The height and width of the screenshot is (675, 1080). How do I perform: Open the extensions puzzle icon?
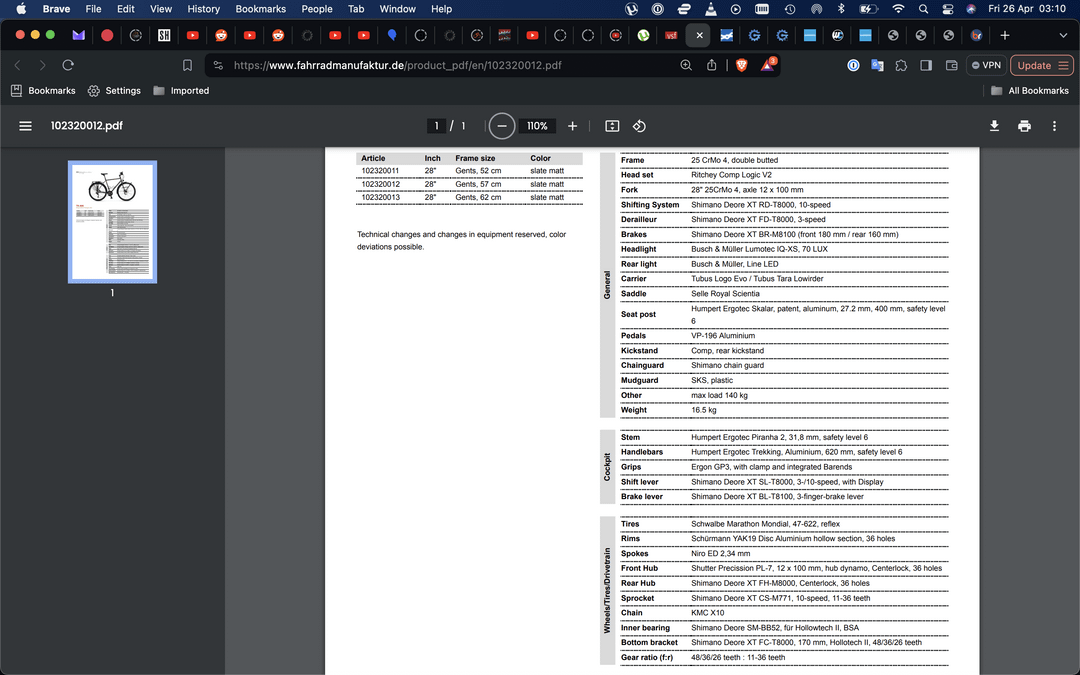click(901, 65)
